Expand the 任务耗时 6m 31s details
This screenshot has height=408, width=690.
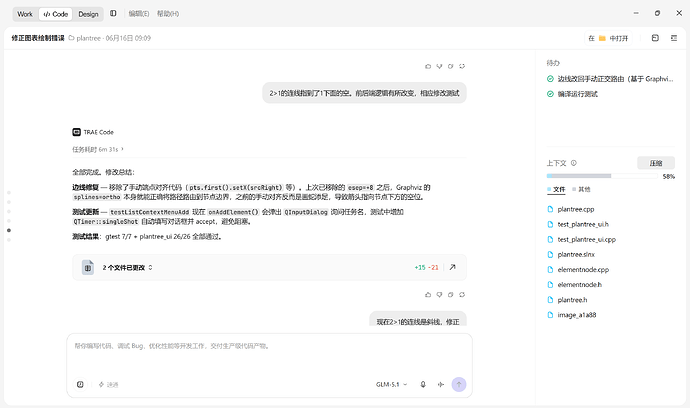click(98, 149)
